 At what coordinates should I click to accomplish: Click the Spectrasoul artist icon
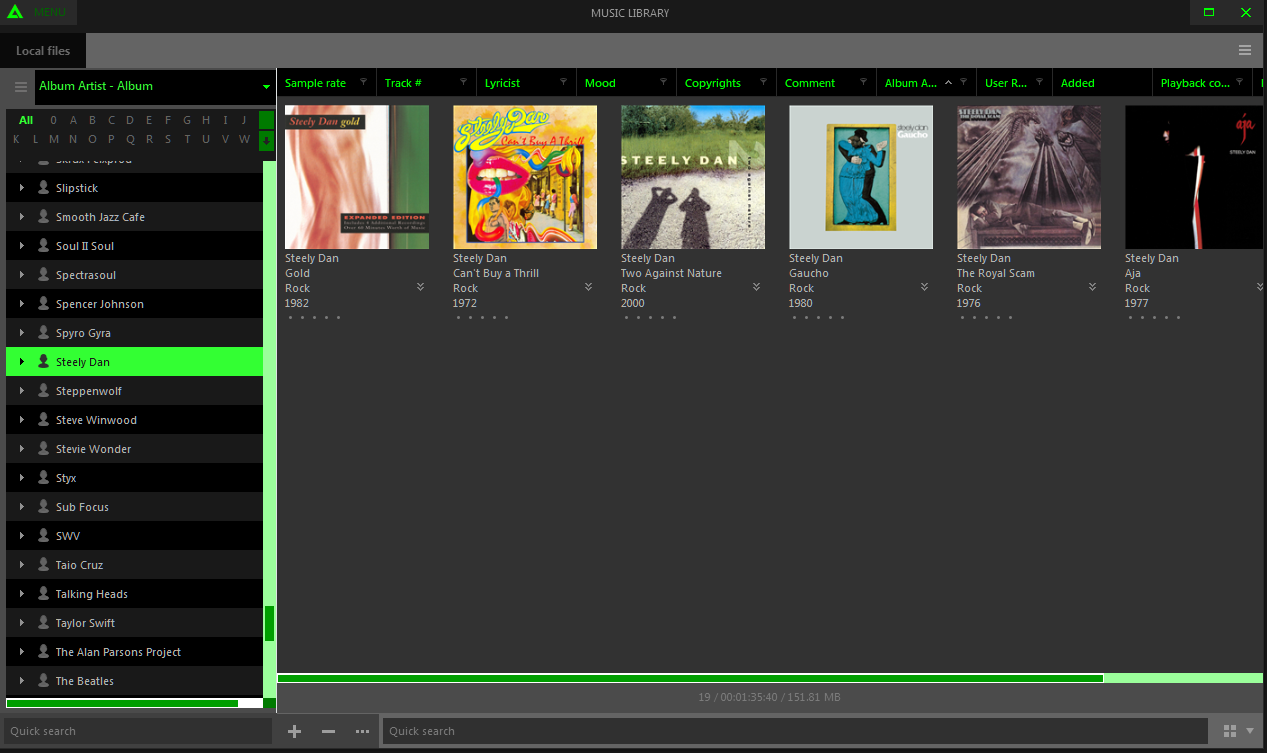click(x=43, y=275)
